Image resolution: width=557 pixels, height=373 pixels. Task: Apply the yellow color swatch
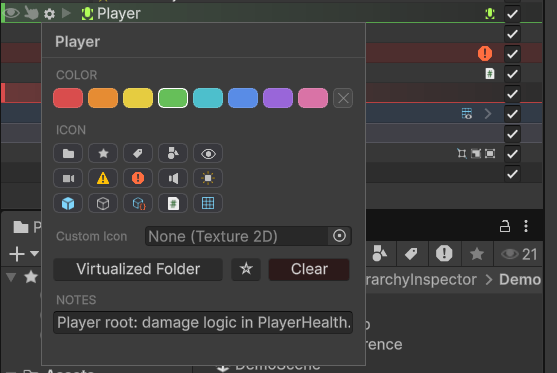[x=138, y=98]
